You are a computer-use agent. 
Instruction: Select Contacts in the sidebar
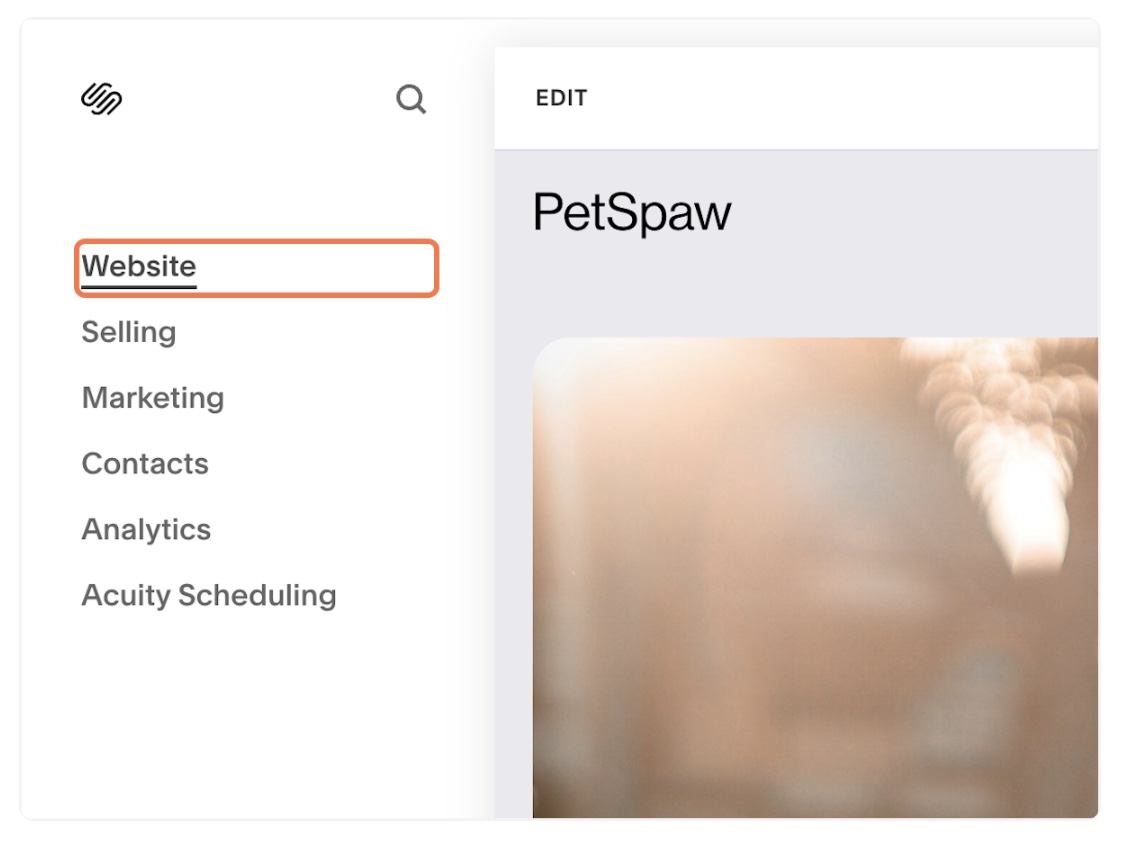(145, 464)
